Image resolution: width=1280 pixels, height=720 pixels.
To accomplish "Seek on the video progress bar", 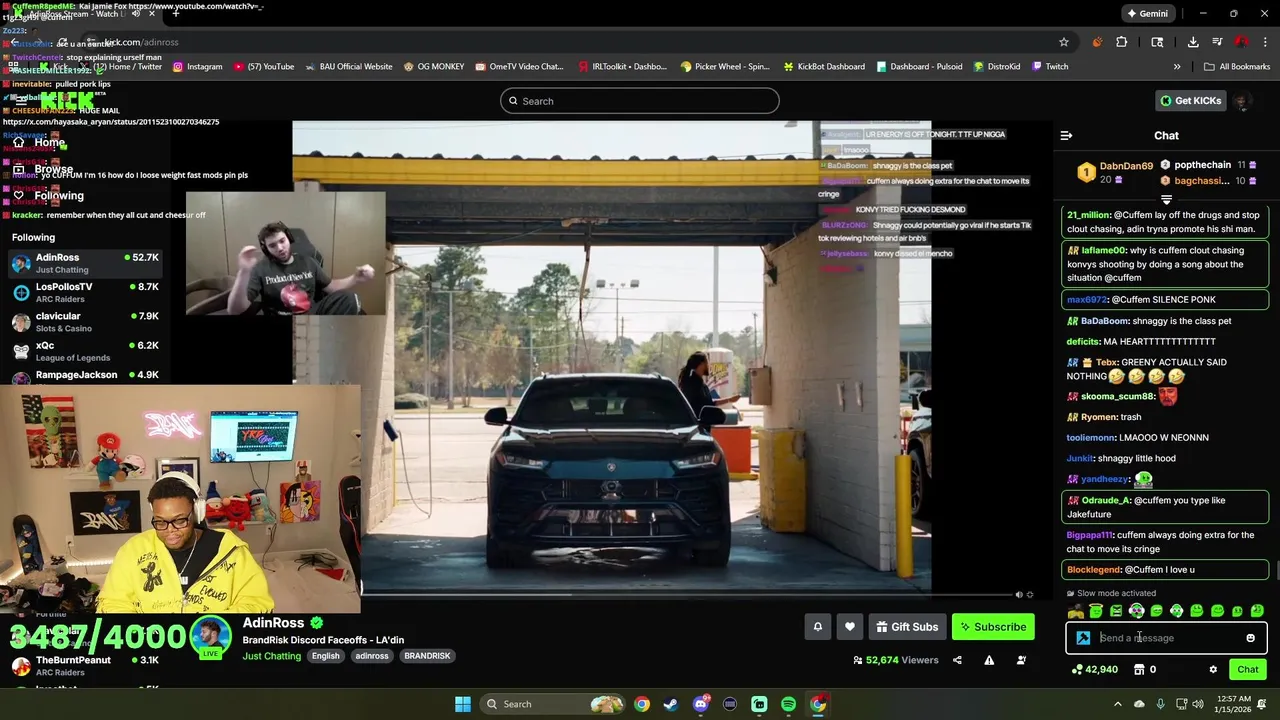I will coord(686,594).
